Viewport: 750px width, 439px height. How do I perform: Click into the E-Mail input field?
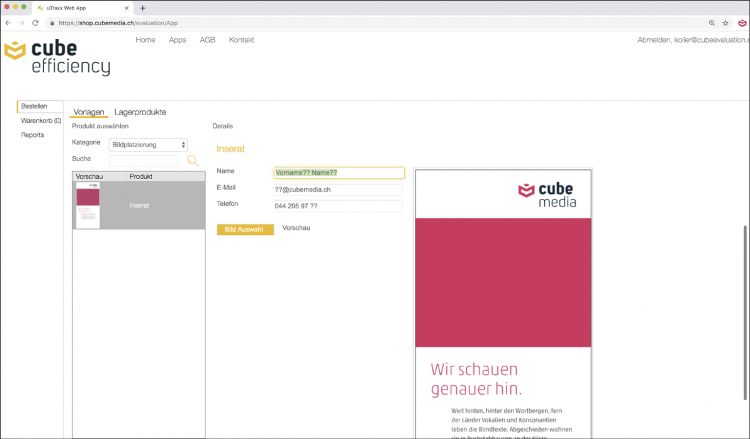(338, 189)
